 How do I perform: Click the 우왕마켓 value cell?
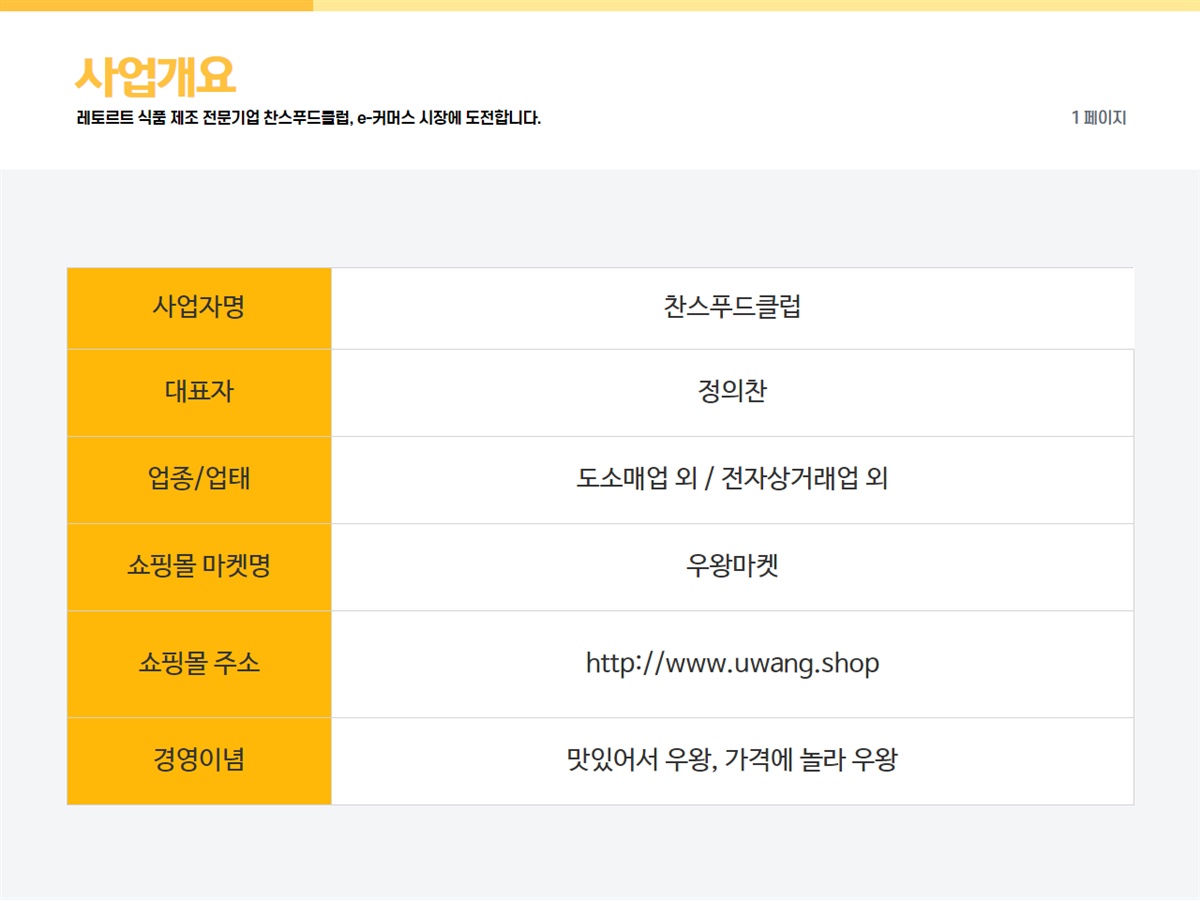732,567
